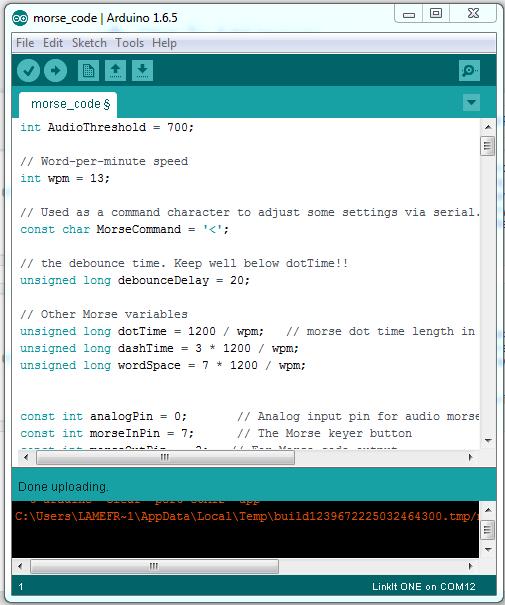Click the dashTime declaration line
The width and height of the screenshot is (505, 605).
(x=159, y=348)
